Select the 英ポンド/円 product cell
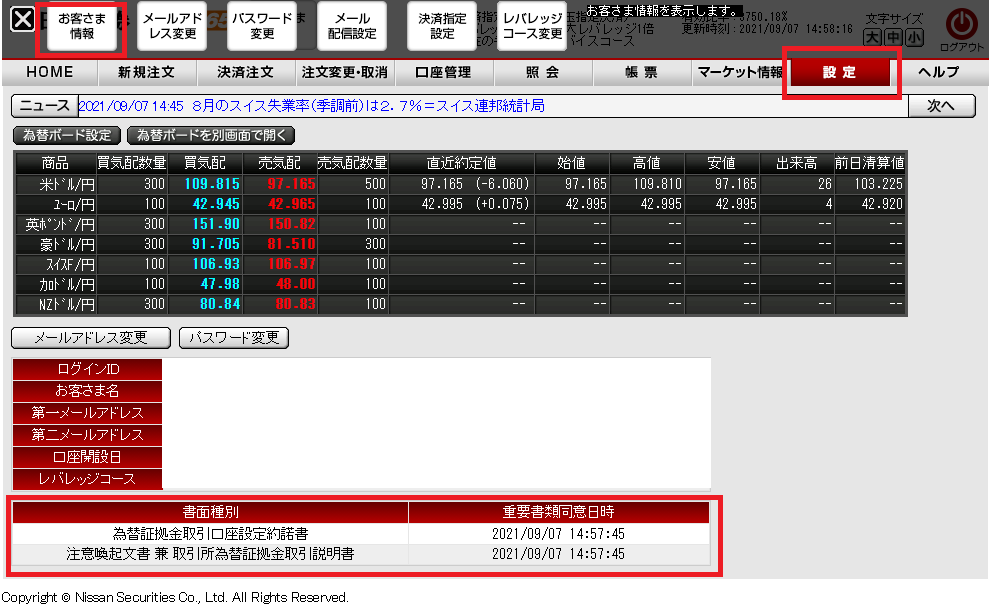 (x=56, y=224)
